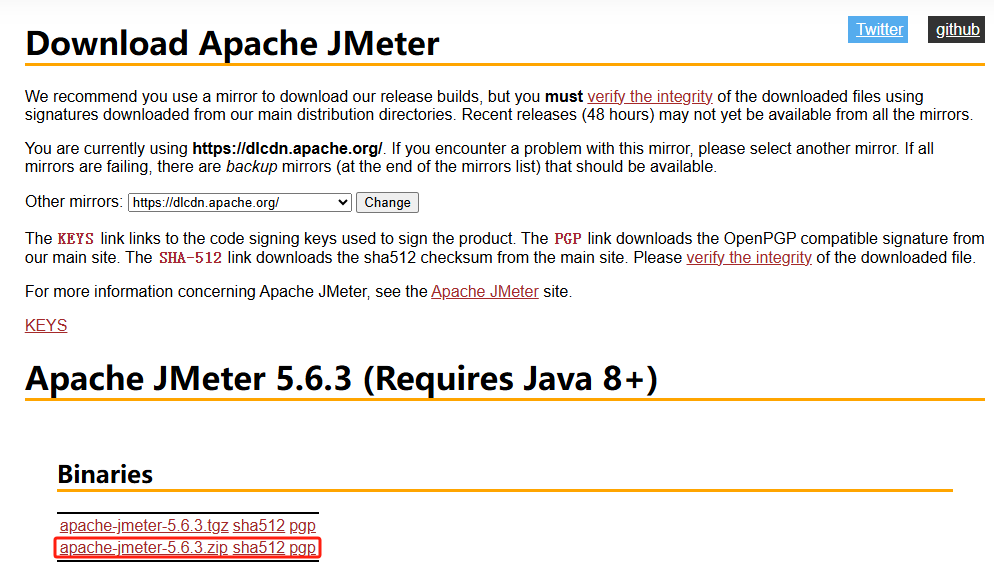This screenshot has height=573, width=994.
Task: Download apache-jmeter-5.6.3.tgz
Action: click(x=144, y=525)
